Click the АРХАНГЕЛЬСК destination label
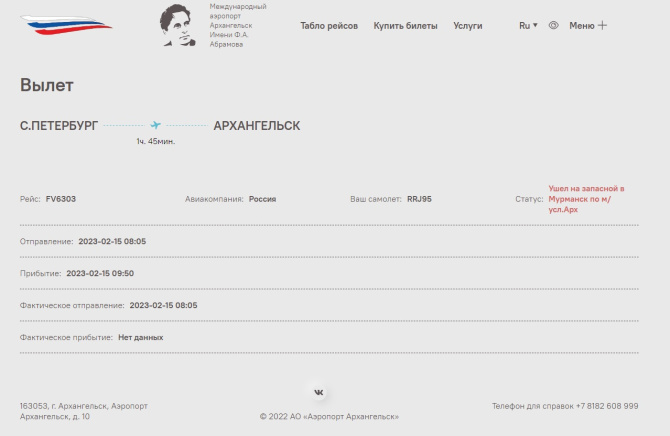The image size is (670, 436). click(x=256, y=126)
